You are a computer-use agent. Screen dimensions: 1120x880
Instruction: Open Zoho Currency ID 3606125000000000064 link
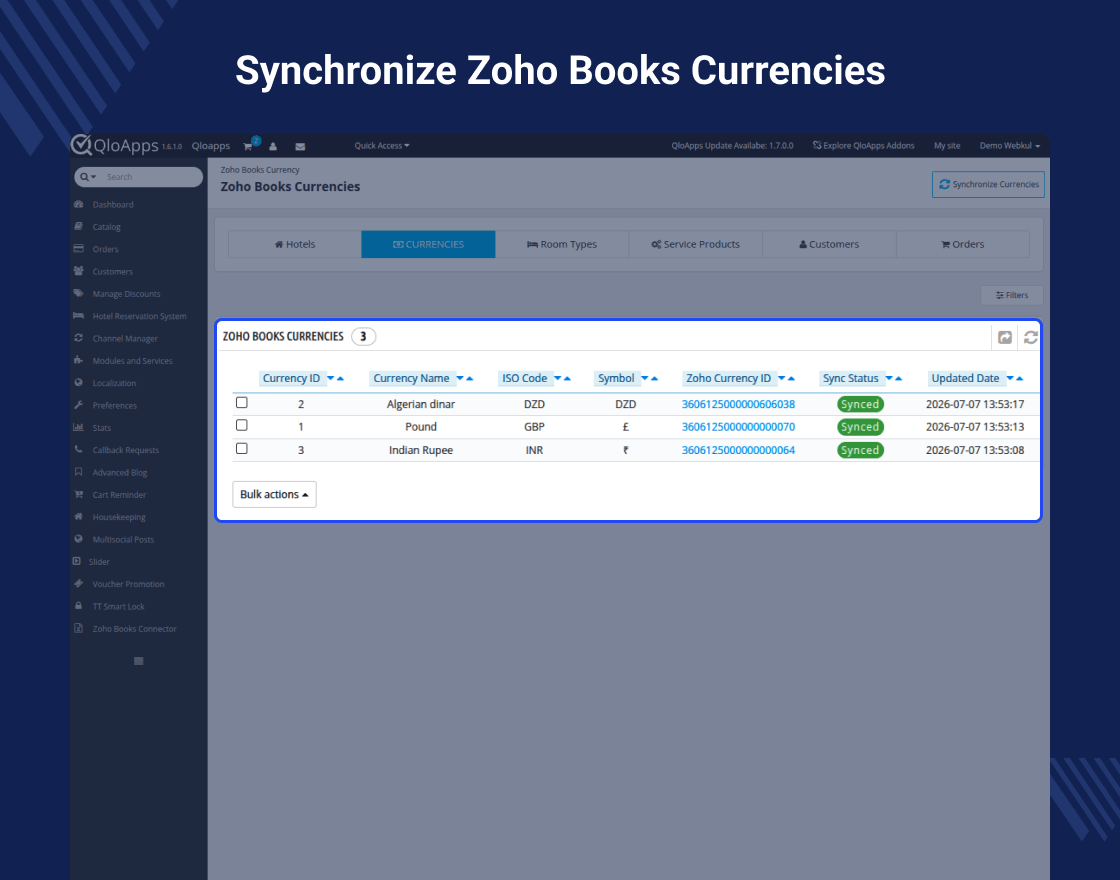(738, 450)
